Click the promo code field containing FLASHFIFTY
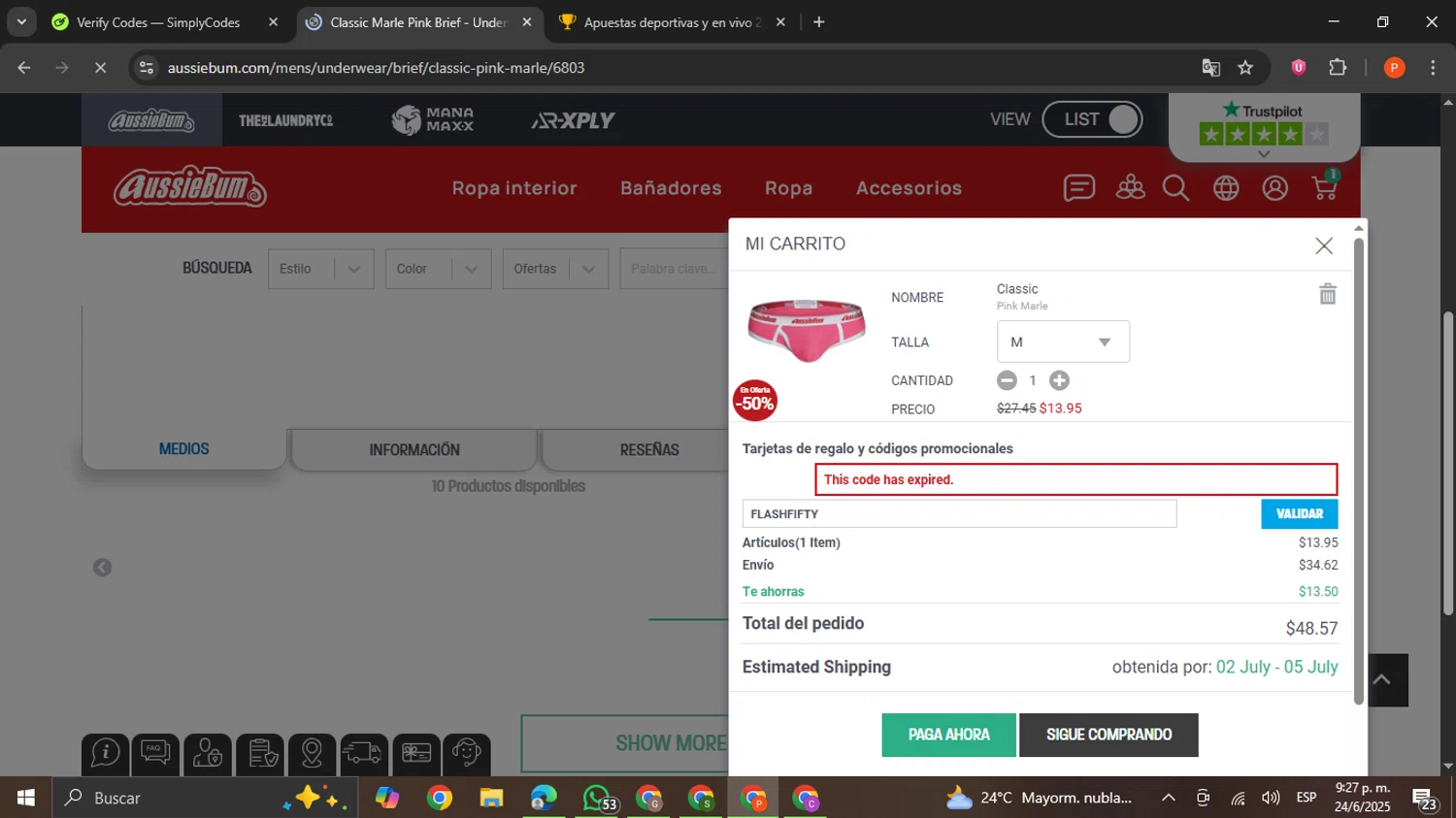1456x818 pixels. pyautogui.click(x=959, y=513)
